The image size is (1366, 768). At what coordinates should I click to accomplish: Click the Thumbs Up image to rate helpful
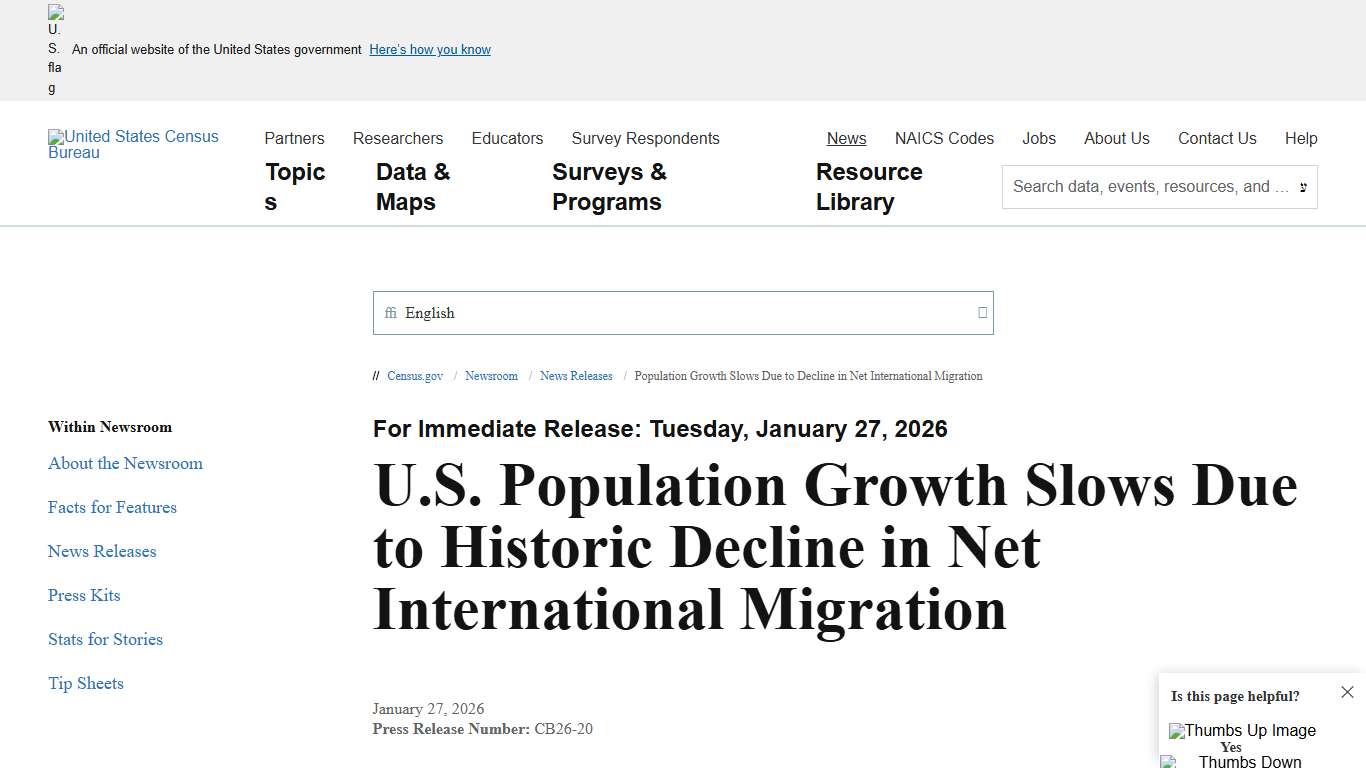click(1242, 731)
